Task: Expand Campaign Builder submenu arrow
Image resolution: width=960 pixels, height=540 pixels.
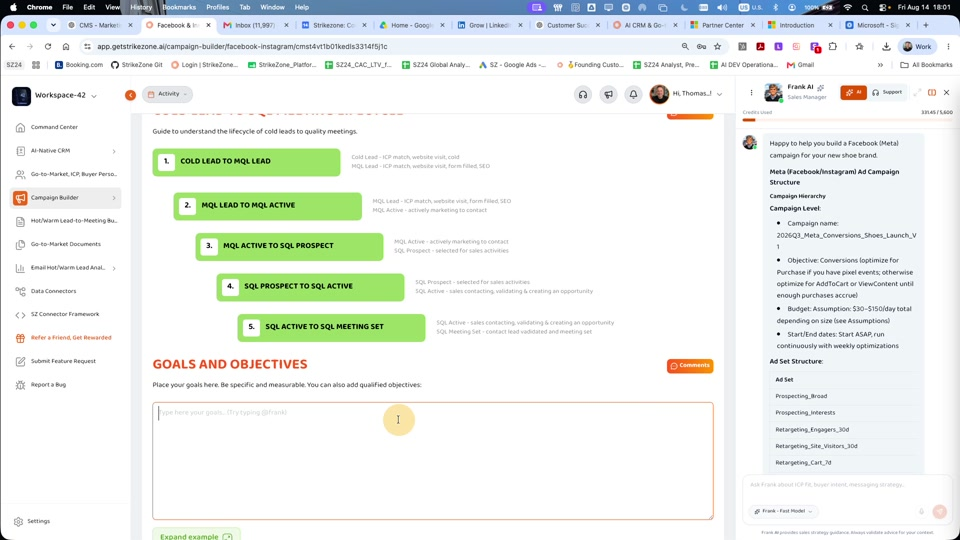Action: 114,198
